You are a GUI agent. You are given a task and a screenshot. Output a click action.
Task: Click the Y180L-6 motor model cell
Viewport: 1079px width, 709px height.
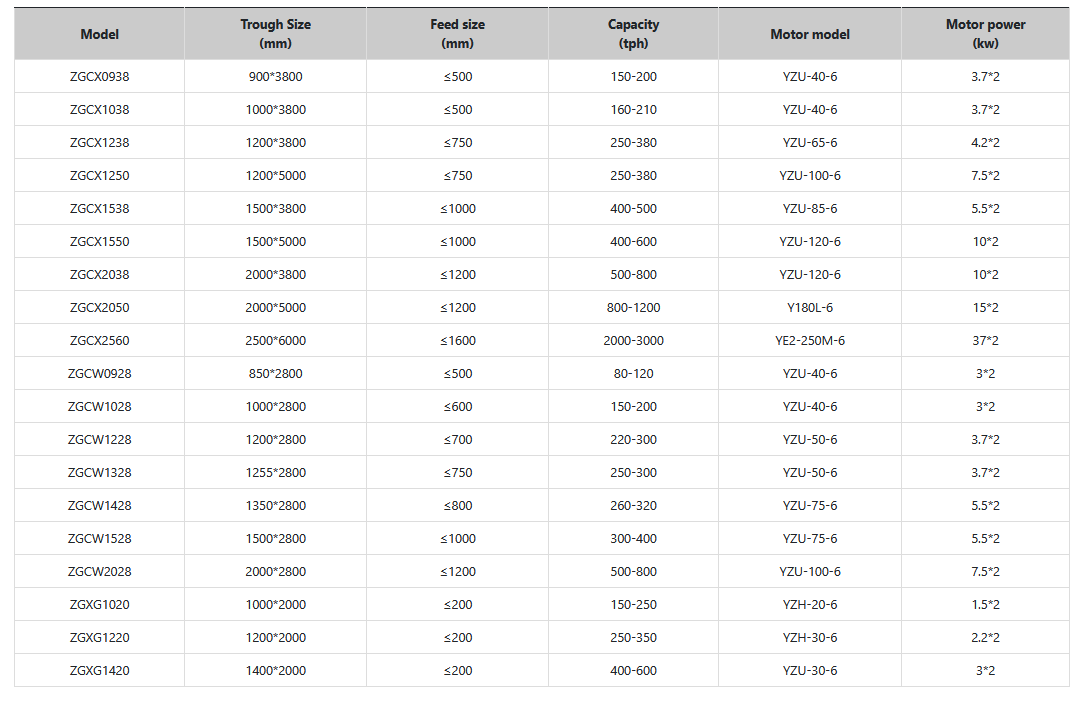(810, 308)
